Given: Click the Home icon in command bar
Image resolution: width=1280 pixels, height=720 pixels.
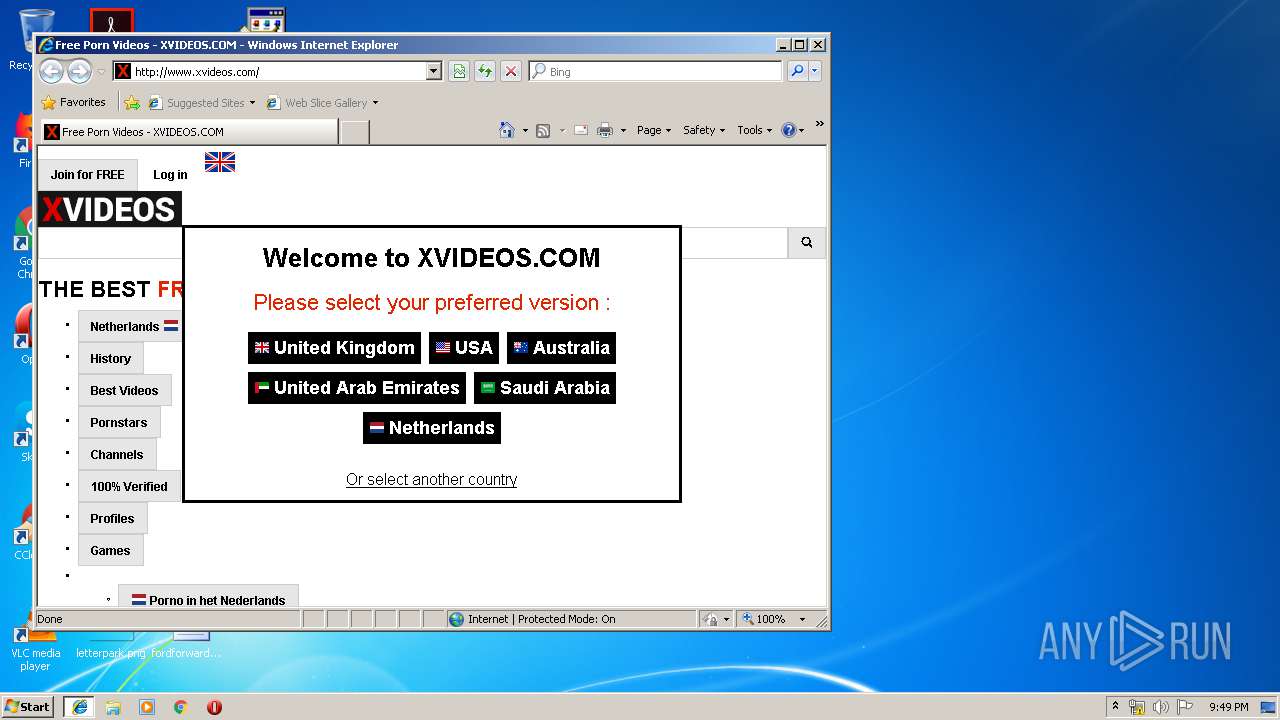Looking at the screenshot, I should pos(507,130).
